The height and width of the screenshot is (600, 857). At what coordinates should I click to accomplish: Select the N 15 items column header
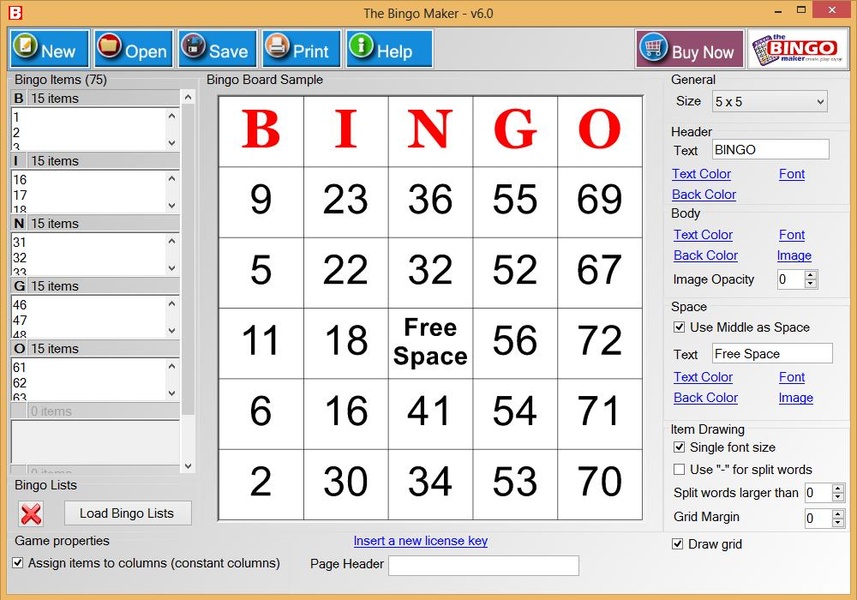tap(95, 223)
